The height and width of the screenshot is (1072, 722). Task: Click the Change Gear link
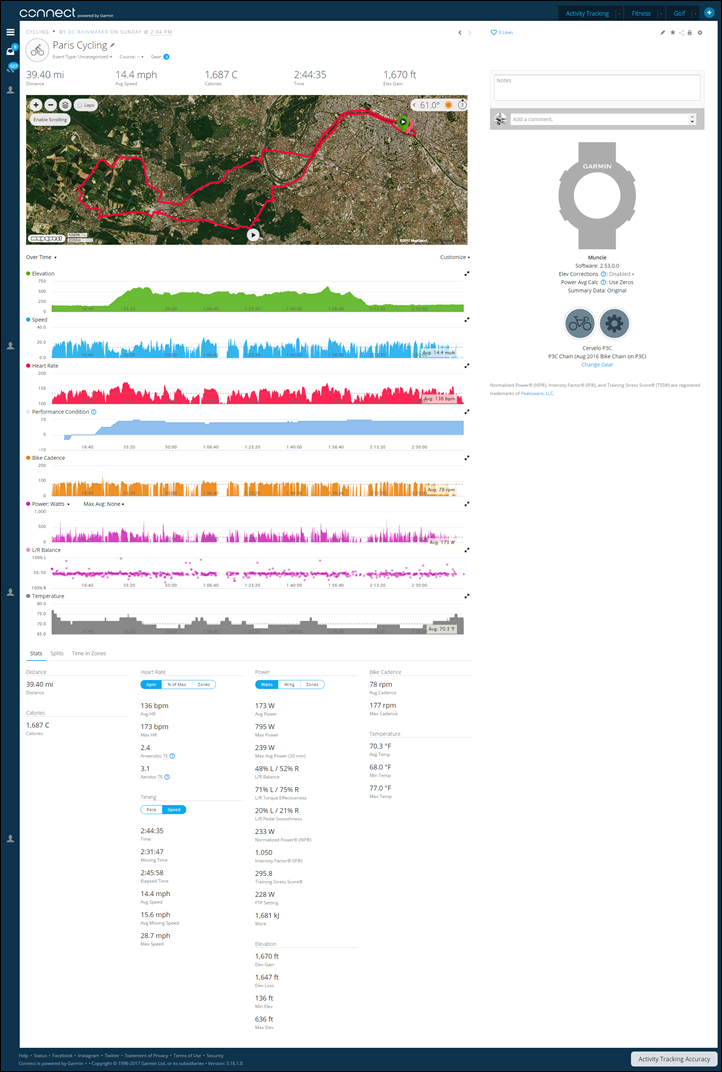tap(597, 365)
